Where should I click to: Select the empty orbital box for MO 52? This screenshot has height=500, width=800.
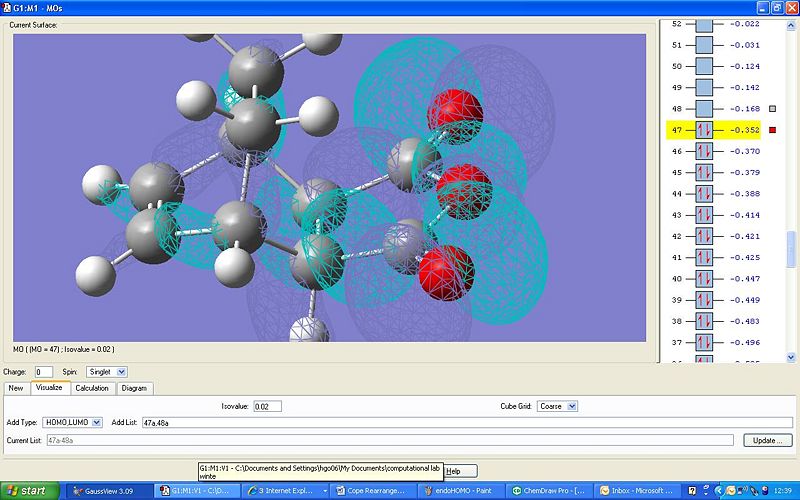[704, 24]
